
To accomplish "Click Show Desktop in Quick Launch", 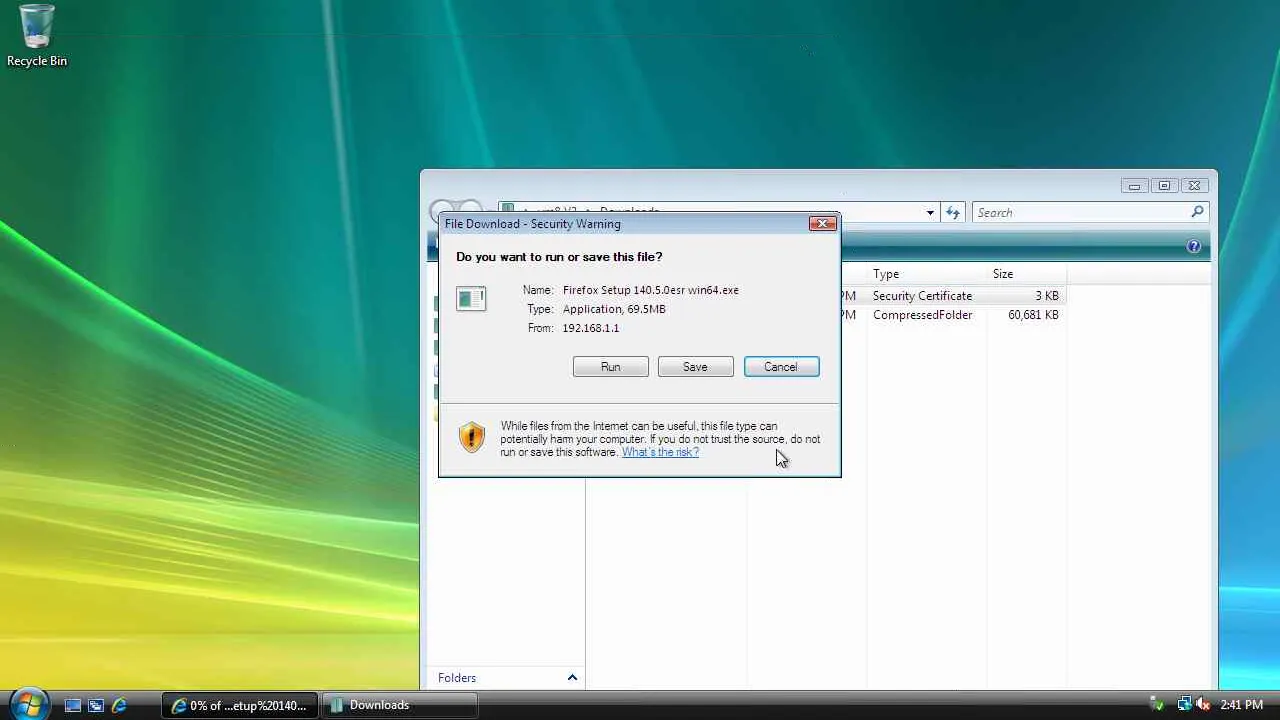I will coord(73,705).
